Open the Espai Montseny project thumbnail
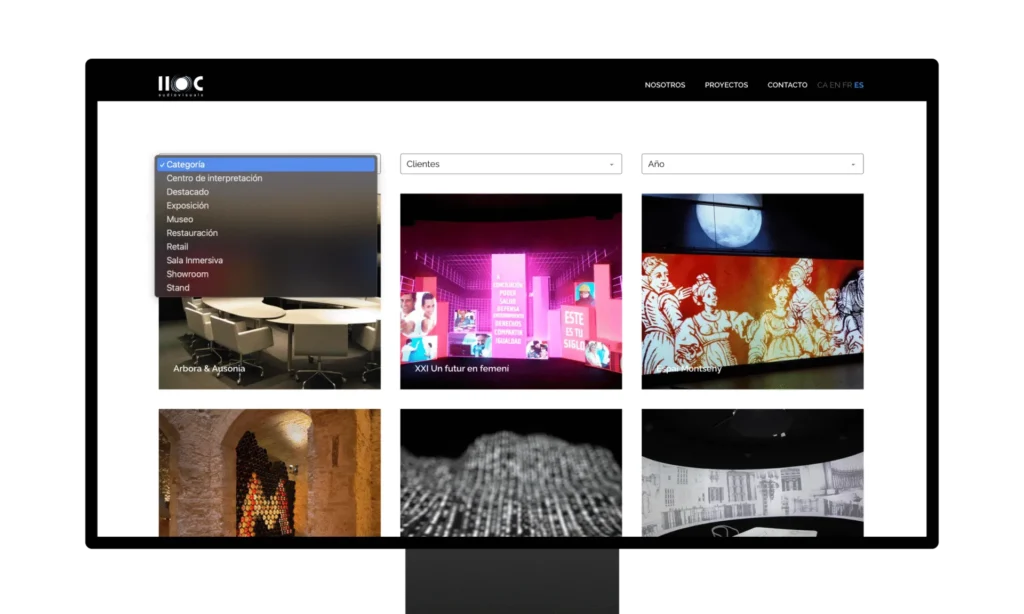The image size is (1024, 614). pyautogui.click(x=752, y=291)
